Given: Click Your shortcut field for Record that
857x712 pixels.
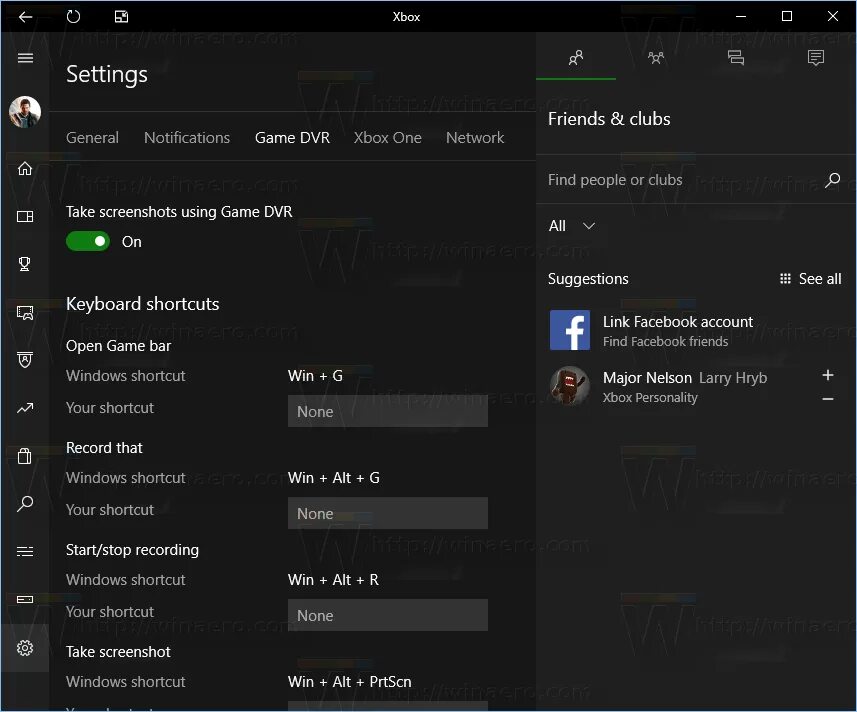Looking at the screenshot, I should [x=388, y=513].
